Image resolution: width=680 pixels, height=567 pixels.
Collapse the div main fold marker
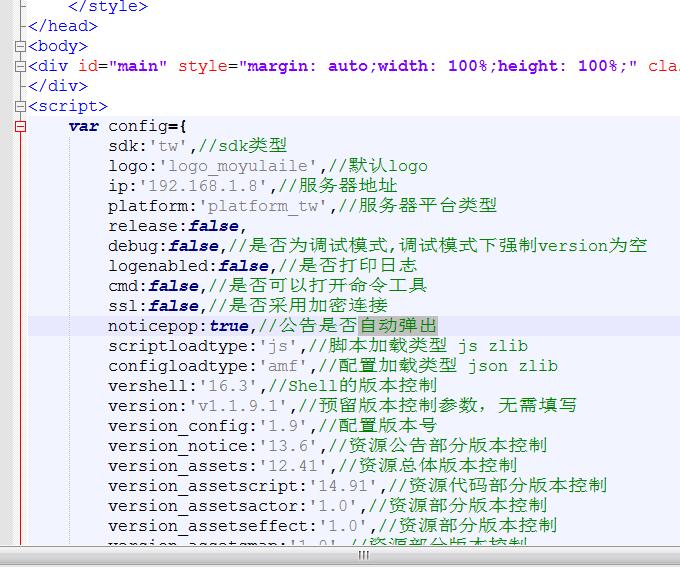point(20,66)
